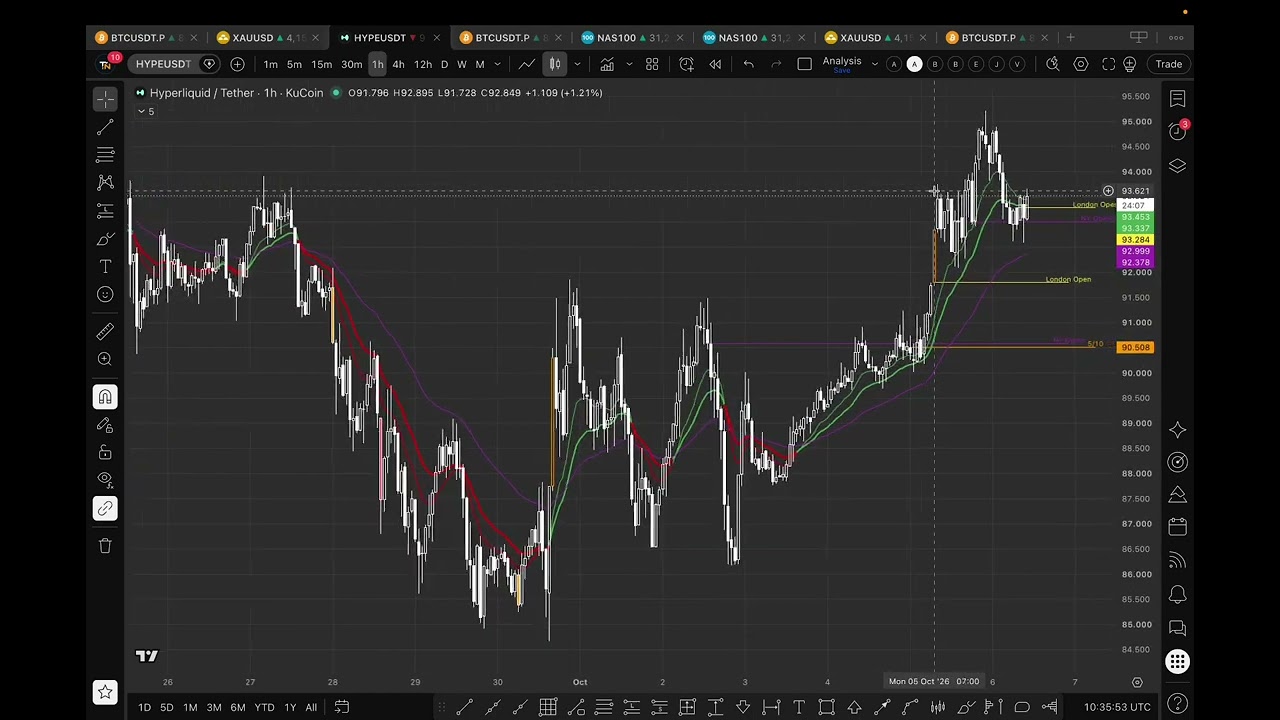
Task: Select the 15m timeframe
Action: coord(321,64)
